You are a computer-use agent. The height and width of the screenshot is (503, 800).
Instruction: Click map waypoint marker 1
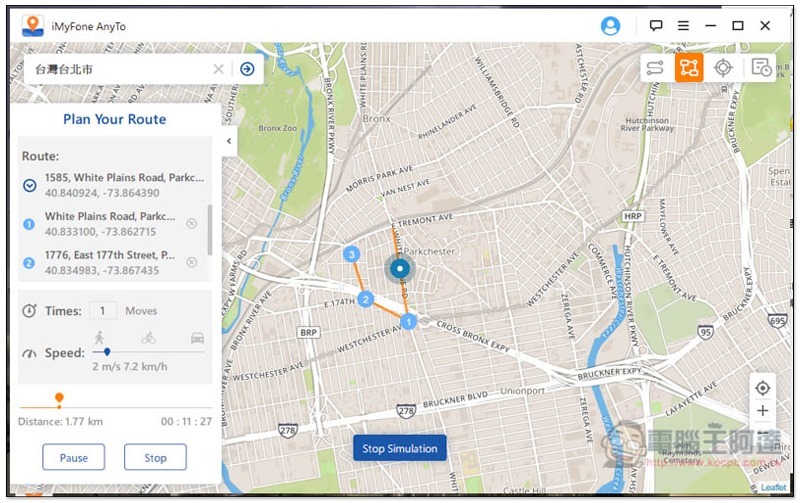409,321
